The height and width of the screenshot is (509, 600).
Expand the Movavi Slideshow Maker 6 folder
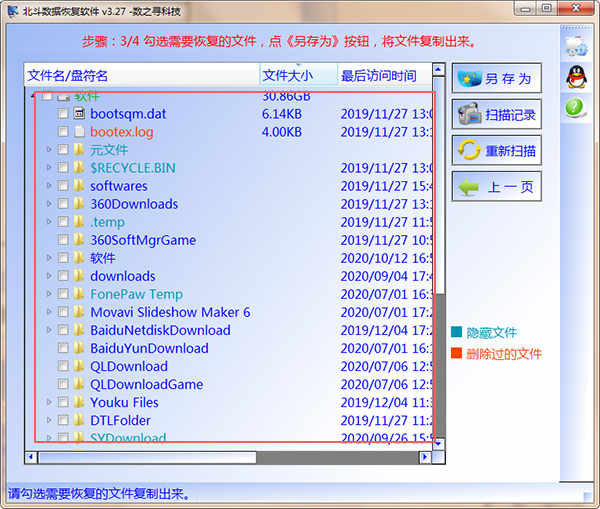pos(48,312)
